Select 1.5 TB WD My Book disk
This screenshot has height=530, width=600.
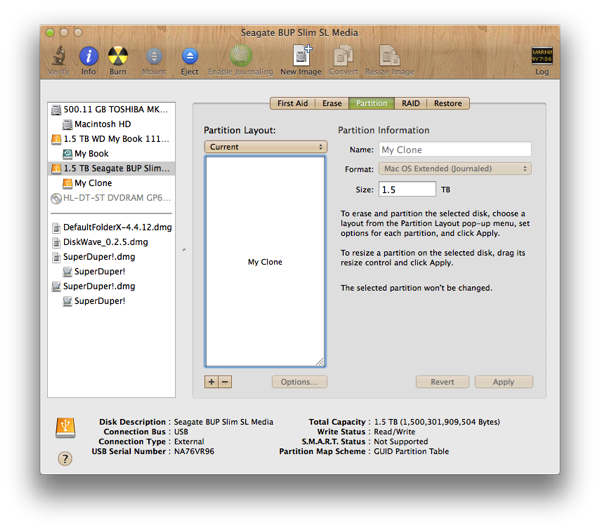111,139
